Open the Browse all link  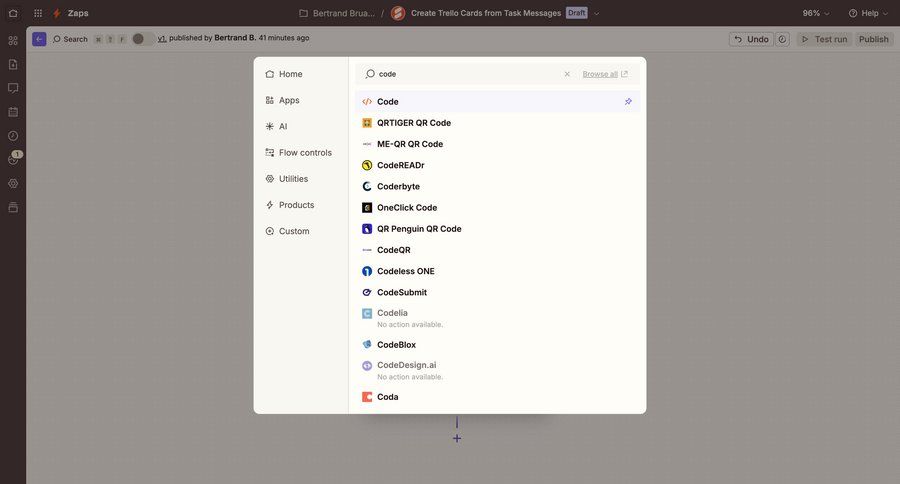[605, 74]
